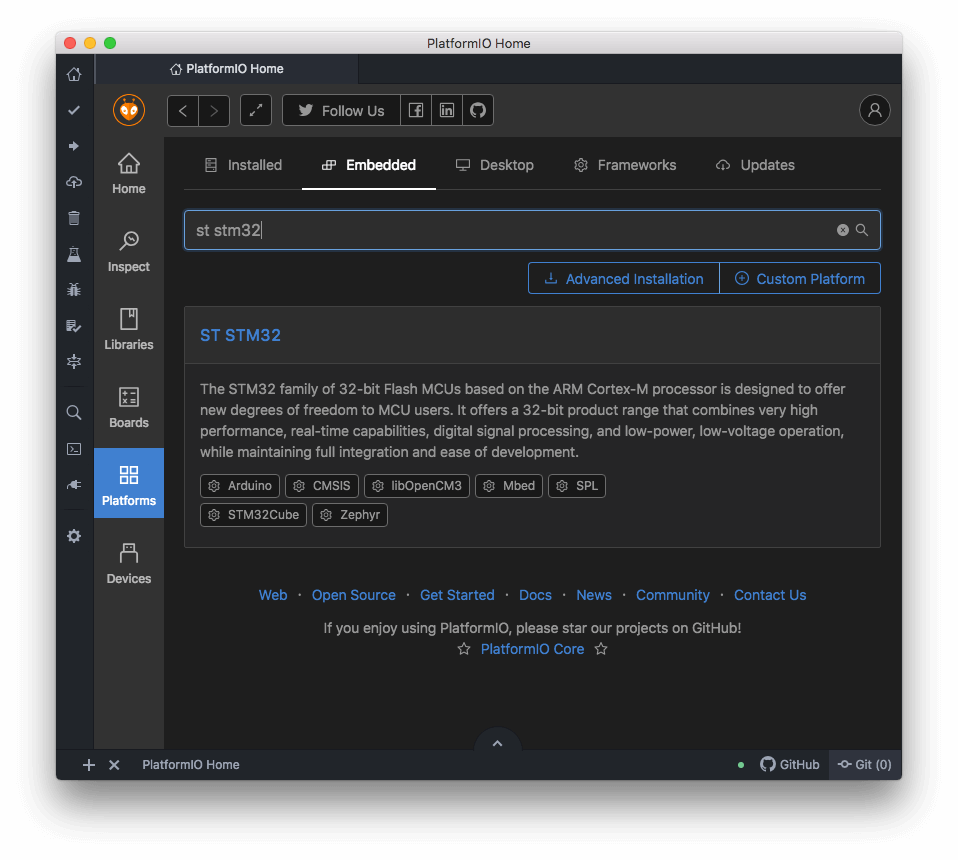This screenshot has height=860, width=958.
Task: Click the Mbed framework tag
Action: click(509, 486)
